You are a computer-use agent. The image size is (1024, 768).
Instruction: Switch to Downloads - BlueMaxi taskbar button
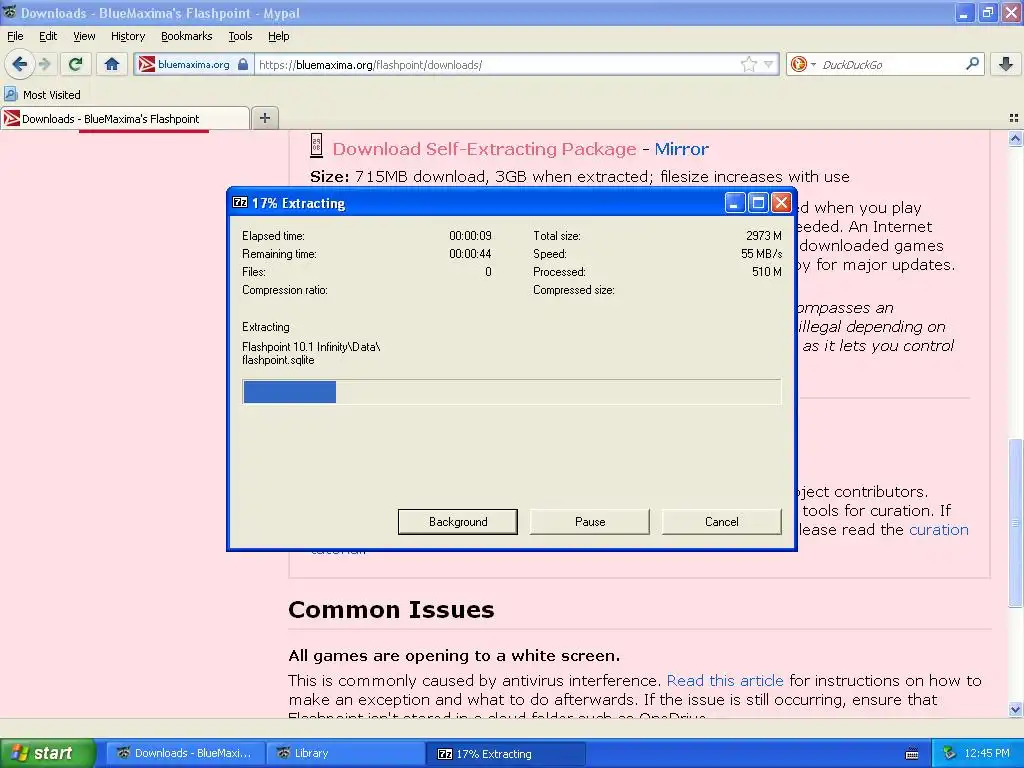[x=185, y=753]
